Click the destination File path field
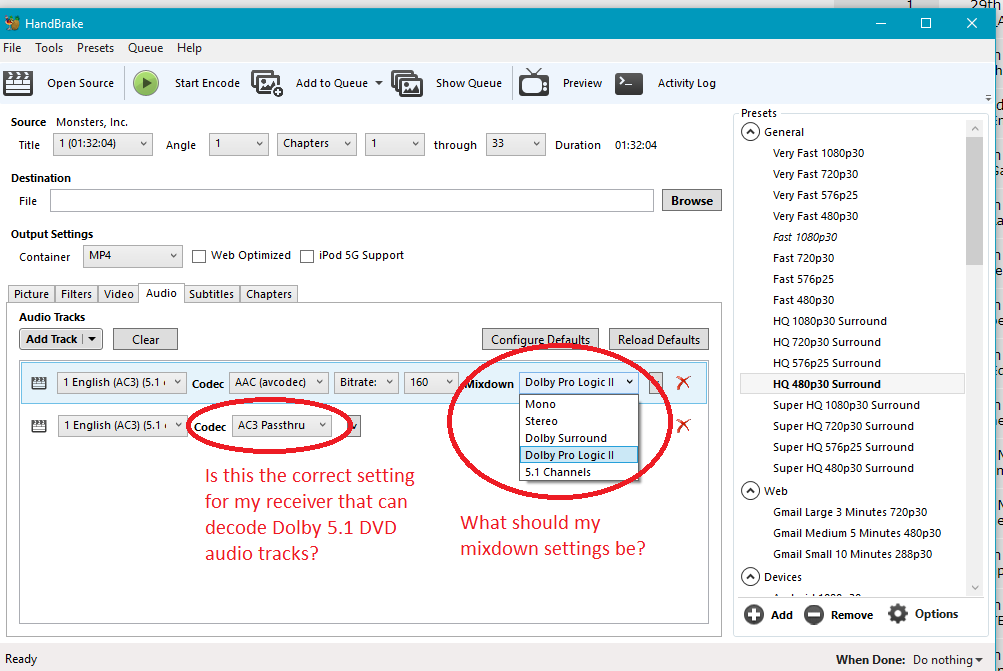This screenshot has height=671, width=1003. click(x=352, y=201)
